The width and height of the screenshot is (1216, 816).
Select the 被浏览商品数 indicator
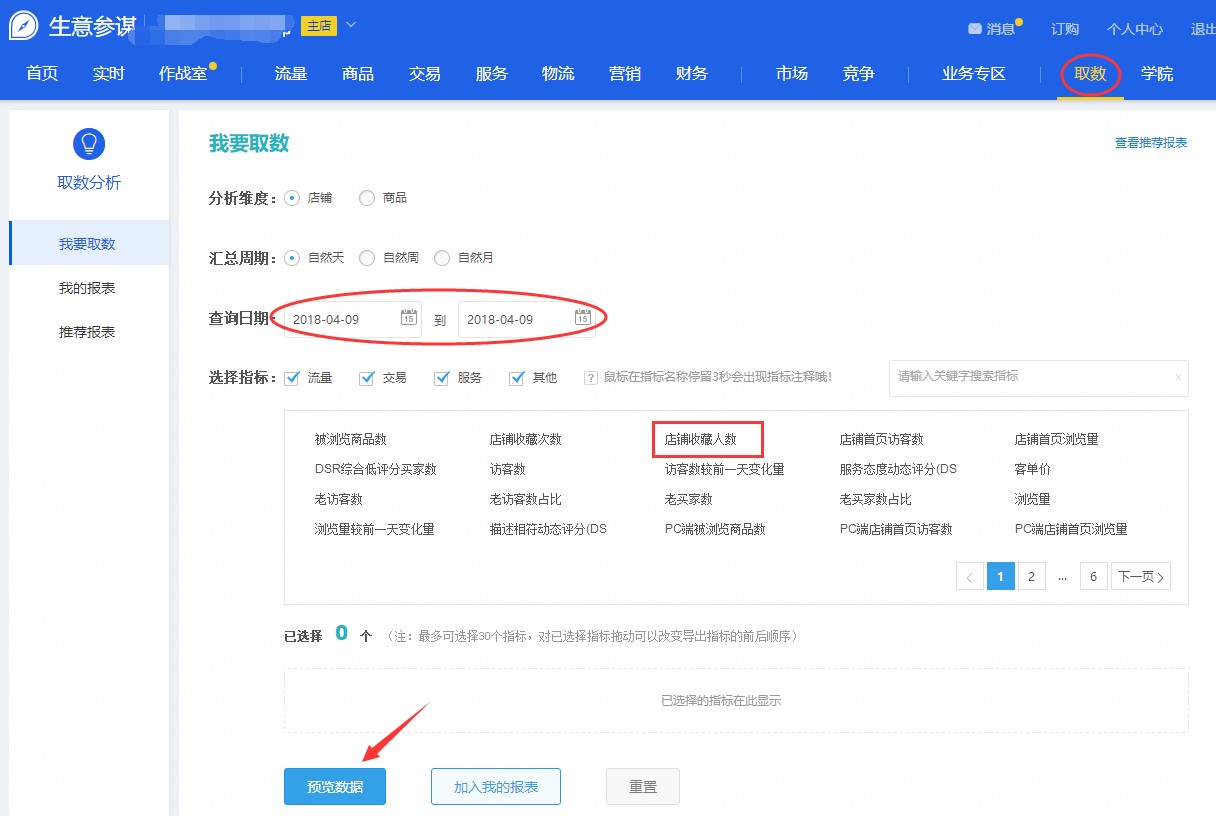click(350, 439)
